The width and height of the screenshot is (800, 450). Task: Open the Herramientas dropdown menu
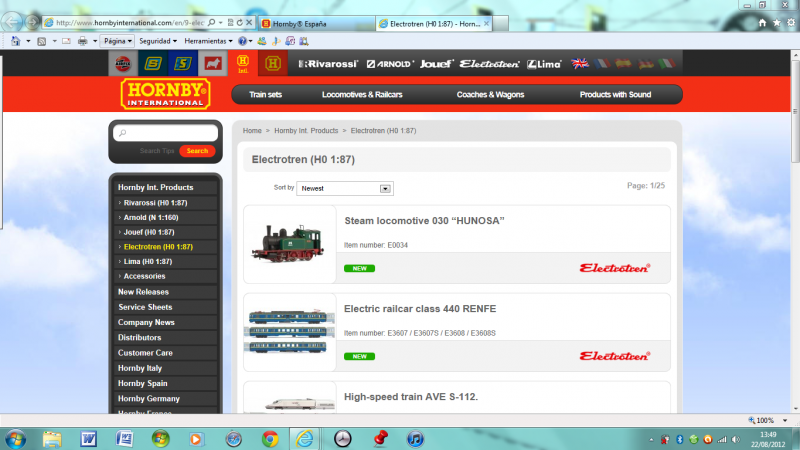click(x=208, y=41)
